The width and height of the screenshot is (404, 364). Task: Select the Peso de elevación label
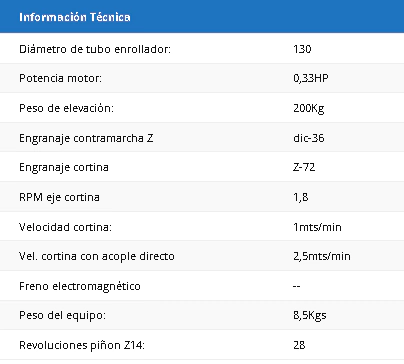(66, 108)
